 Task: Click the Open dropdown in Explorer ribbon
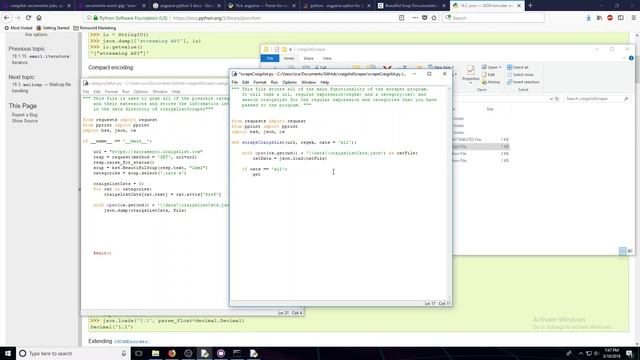pos(491,67)
